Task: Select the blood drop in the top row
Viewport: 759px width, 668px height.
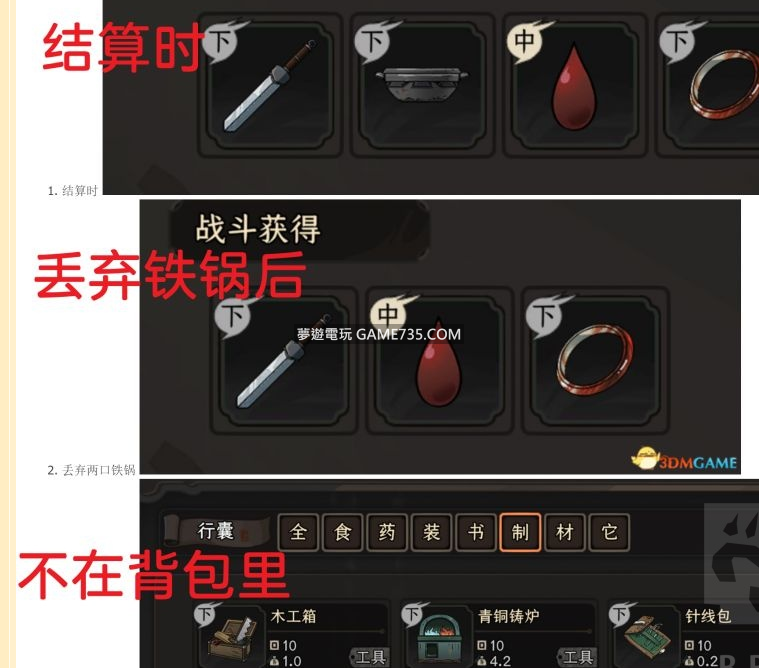Action: tap(575, 85)
